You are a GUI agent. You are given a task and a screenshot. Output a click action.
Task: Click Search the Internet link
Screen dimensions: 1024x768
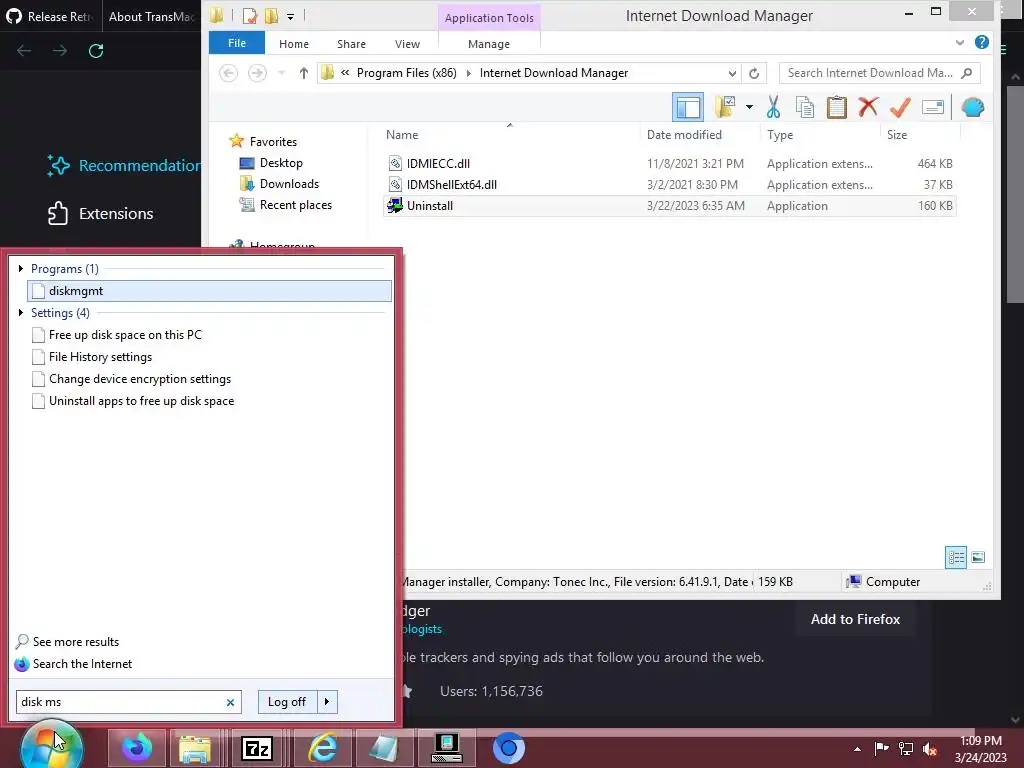82,664
